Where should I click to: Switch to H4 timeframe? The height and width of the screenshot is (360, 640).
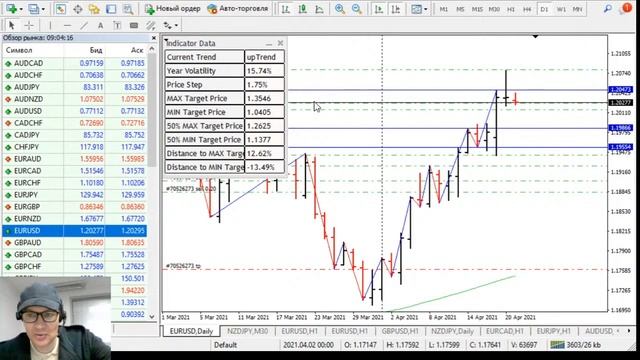pyautogui.click(x=527, y=9)
